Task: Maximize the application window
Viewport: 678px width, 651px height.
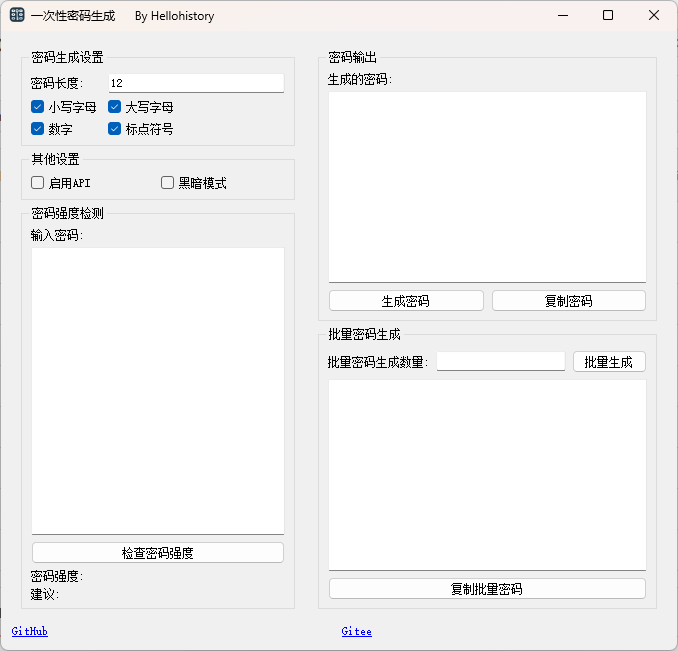Action: pyautogui.click(x=608, y=16)
